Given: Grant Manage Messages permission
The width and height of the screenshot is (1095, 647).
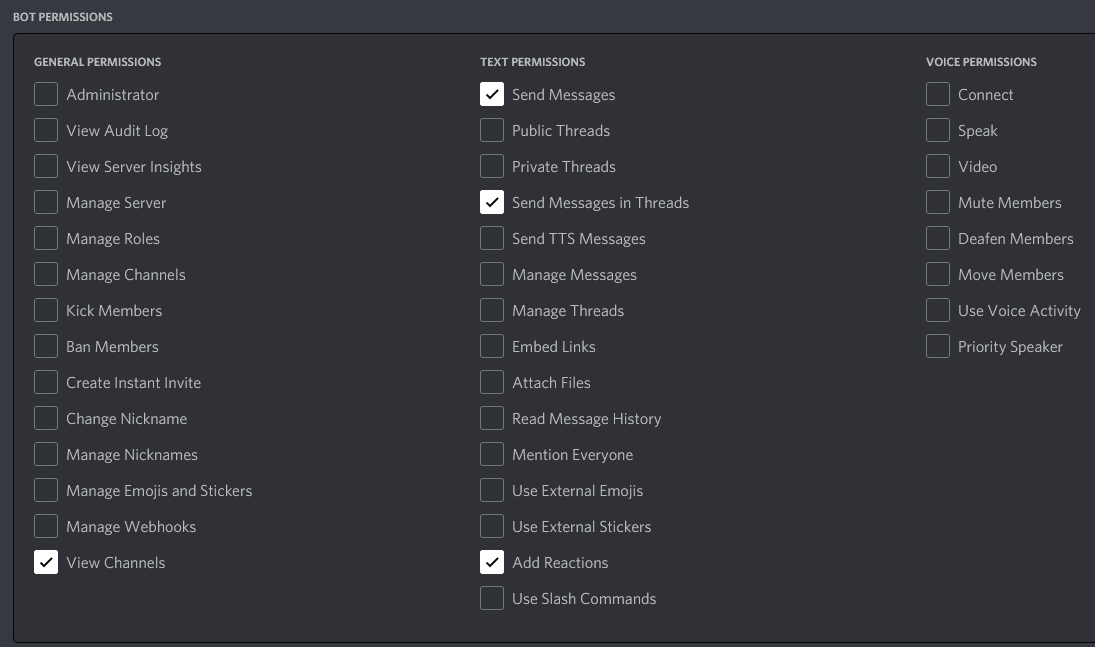Looking at the screenshot, I should (x=491, y=274).
